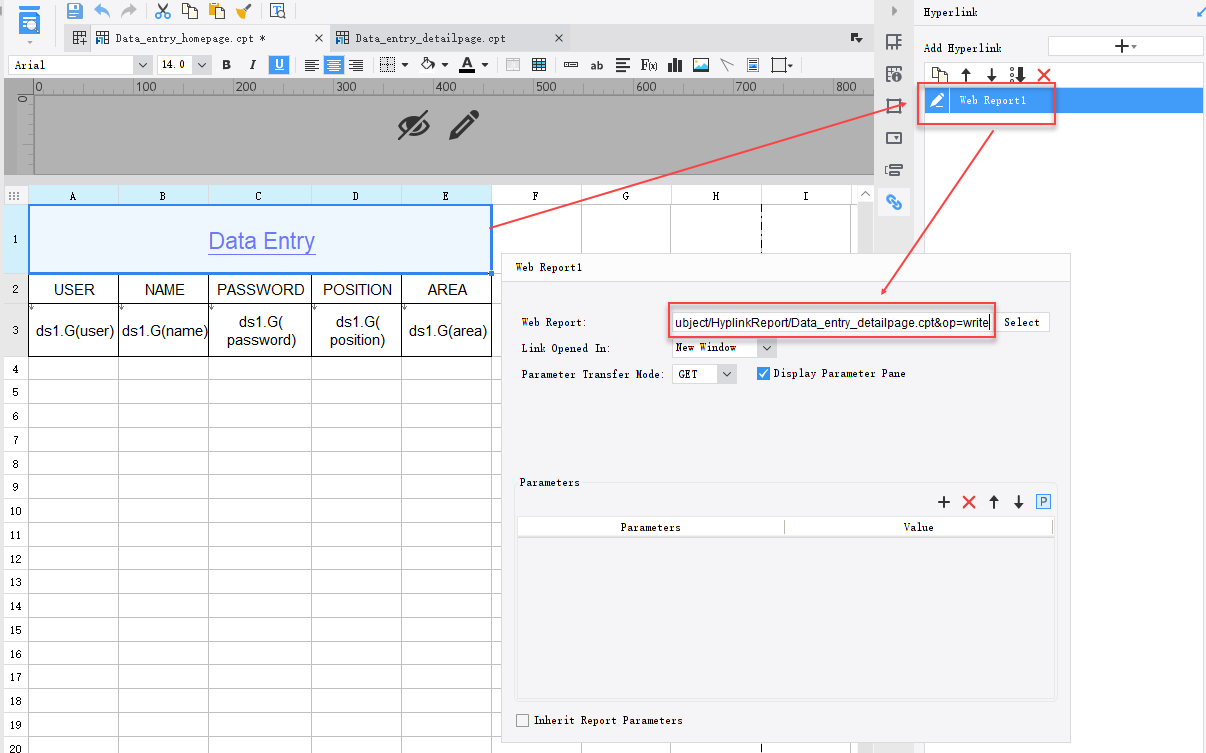Open the background fill color bucket
Image resolution: width=1206 pixels, height=753 pixels.
pyautogui.click(x=428, y=65)
